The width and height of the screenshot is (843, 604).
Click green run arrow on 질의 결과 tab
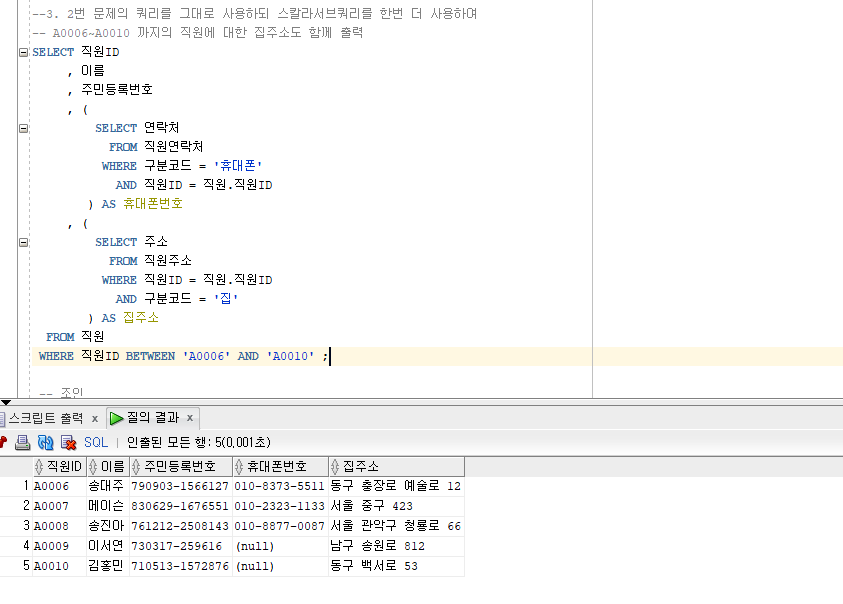(x=116, y=419)
